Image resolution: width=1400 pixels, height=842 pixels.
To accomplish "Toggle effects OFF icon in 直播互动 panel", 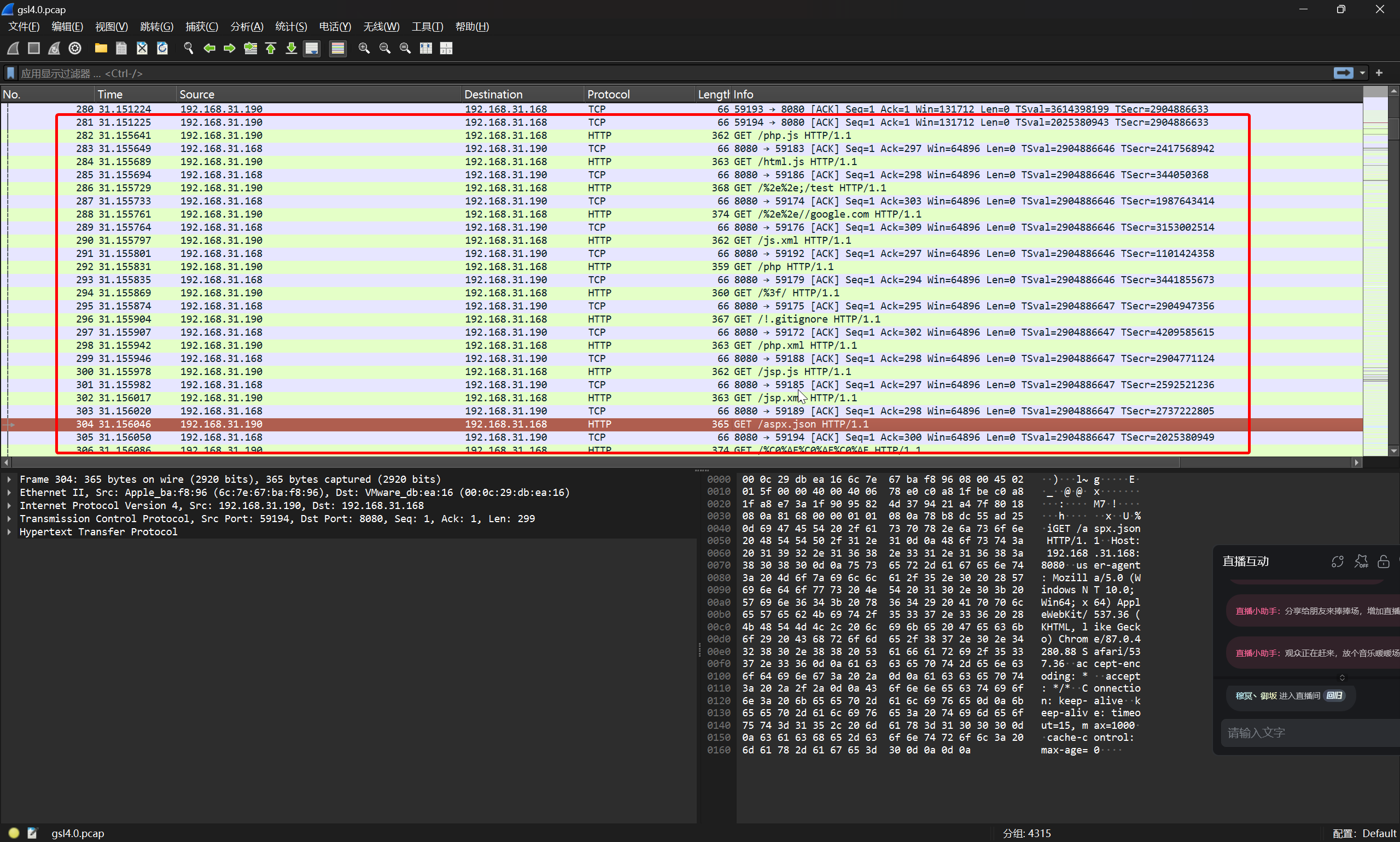I will pos(1361,562).
